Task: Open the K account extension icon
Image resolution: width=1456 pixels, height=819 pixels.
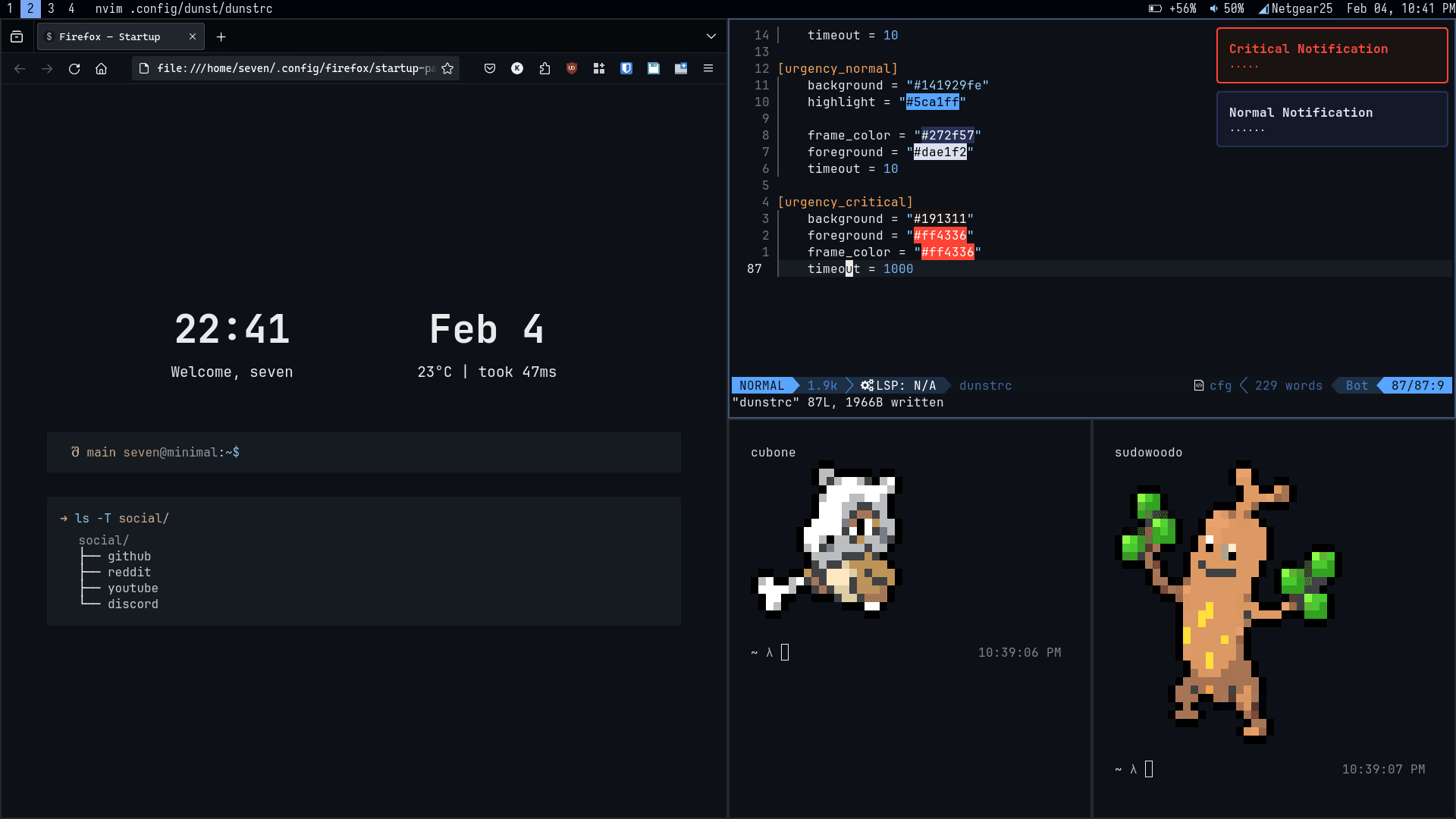Action: (517, 68)
